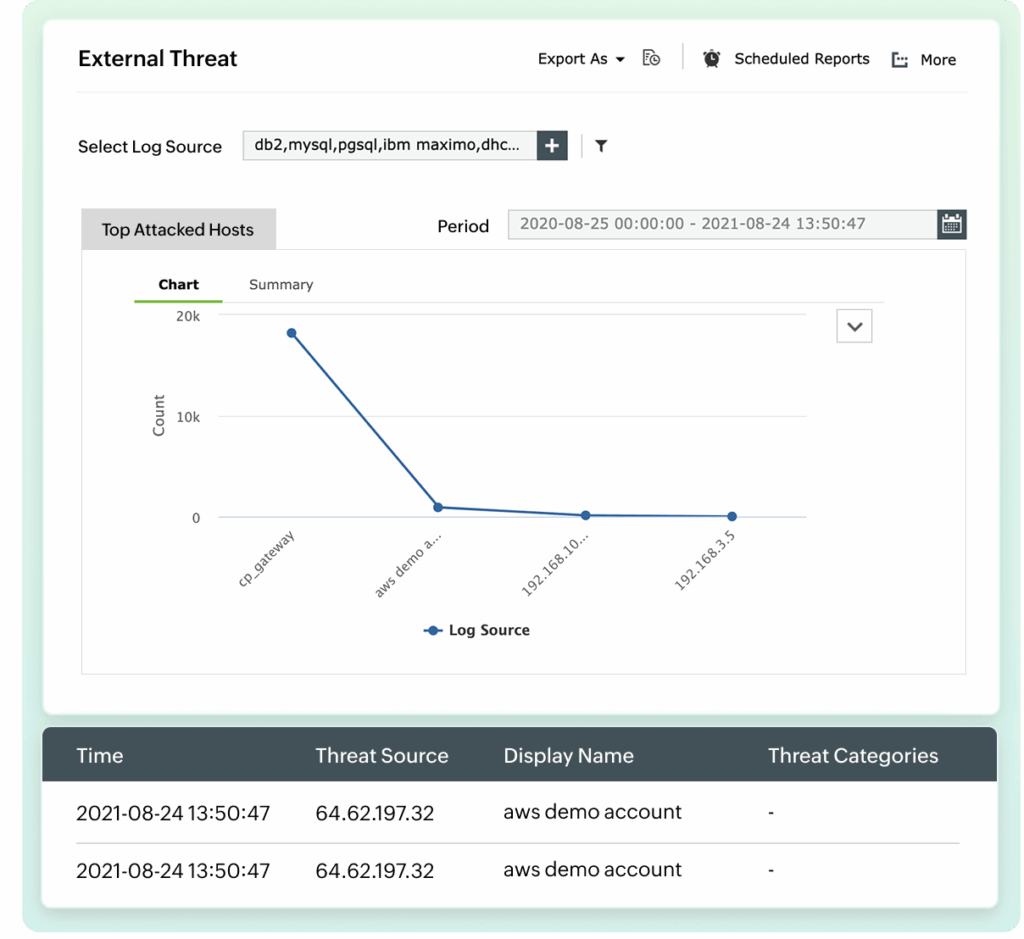Open Scheduled Reports link

pos(801,59)
